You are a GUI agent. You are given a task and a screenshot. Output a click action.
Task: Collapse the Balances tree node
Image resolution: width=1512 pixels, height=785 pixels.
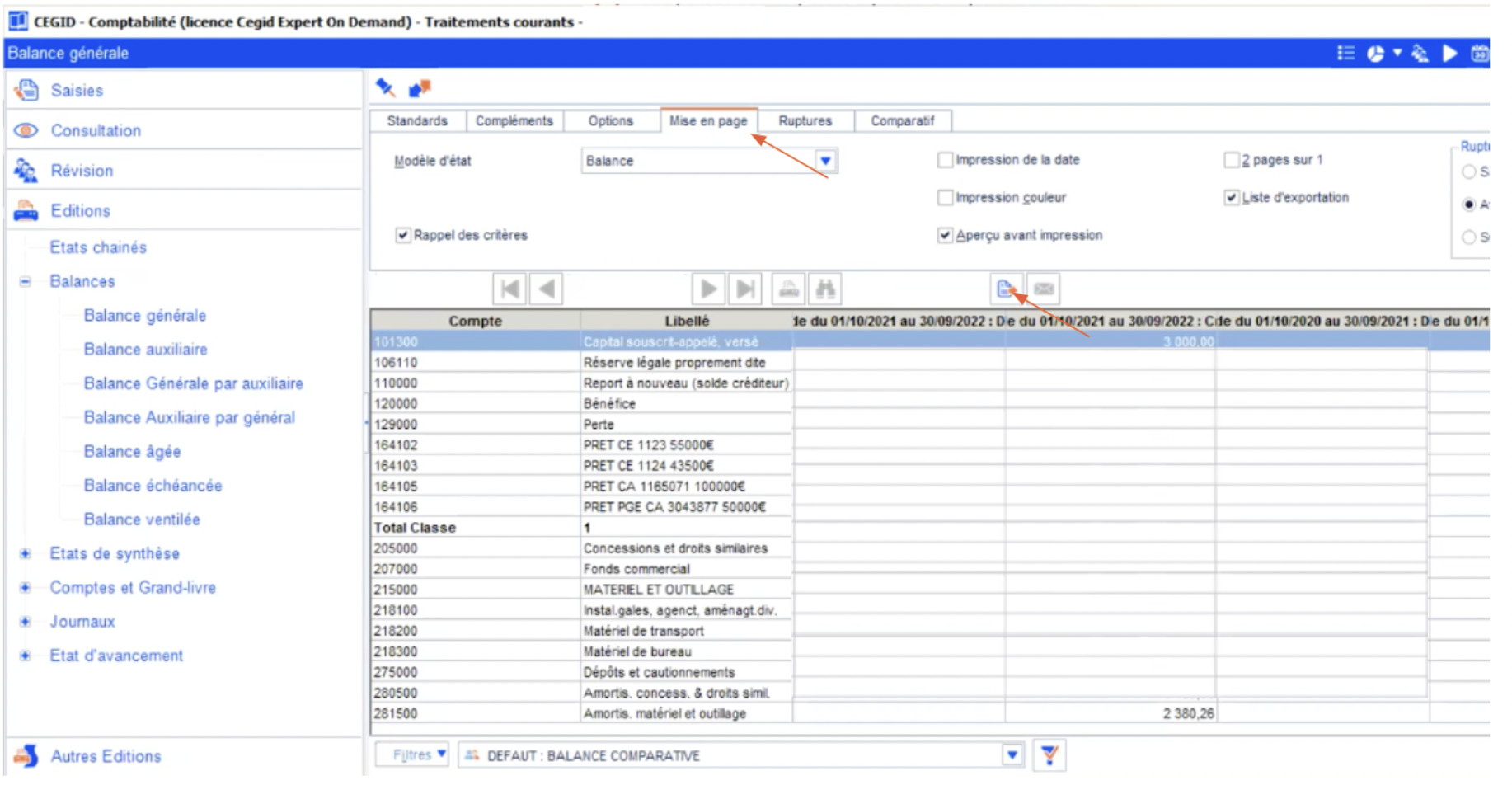(x=26, y=282)
